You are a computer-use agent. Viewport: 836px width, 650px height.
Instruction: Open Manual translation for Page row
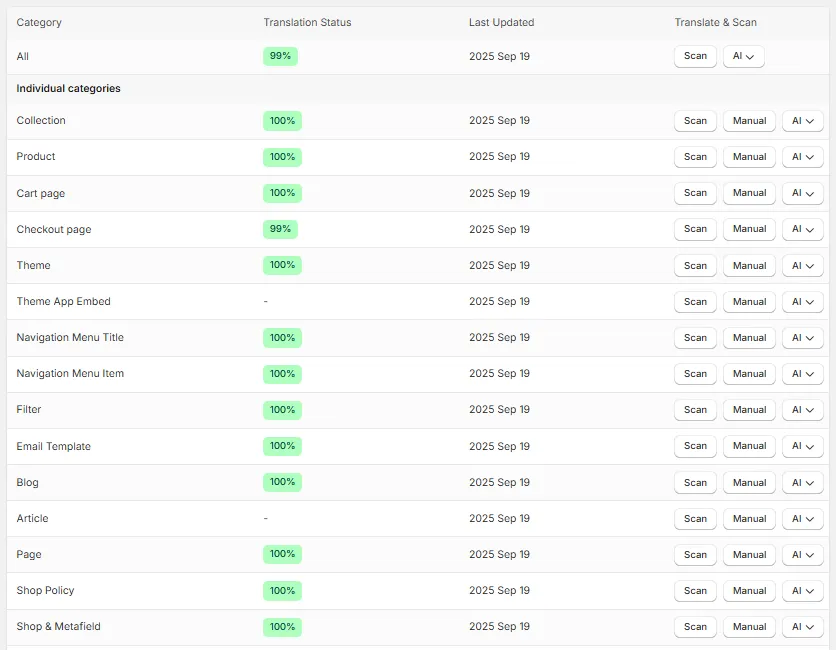point(749,555)
